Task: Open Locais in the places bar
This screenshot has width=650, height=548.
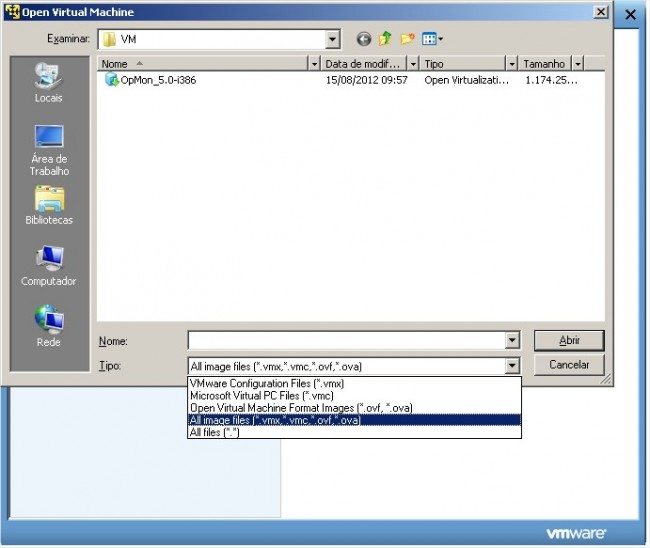Action: 48,82
